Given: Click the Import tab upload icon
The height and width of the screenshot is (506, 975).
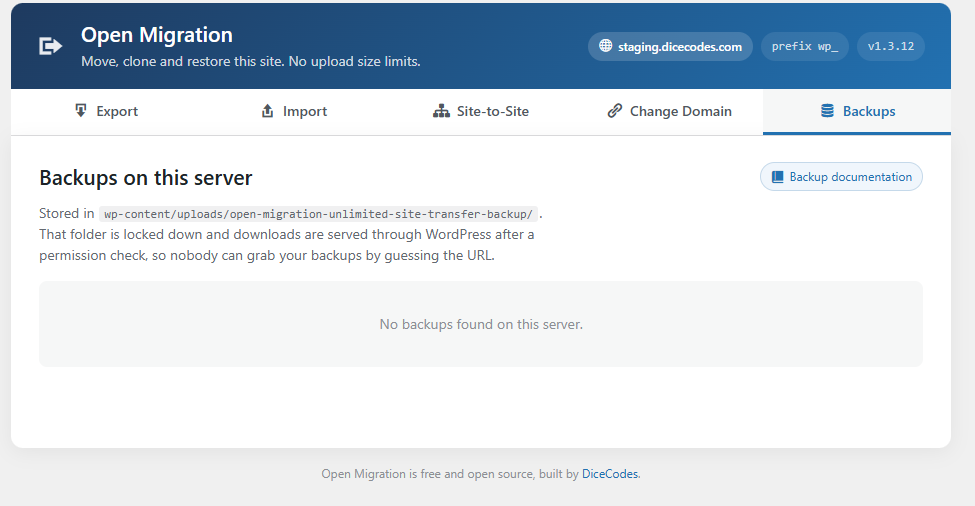Looking at the screenshot, I should [x=267, y=111].
